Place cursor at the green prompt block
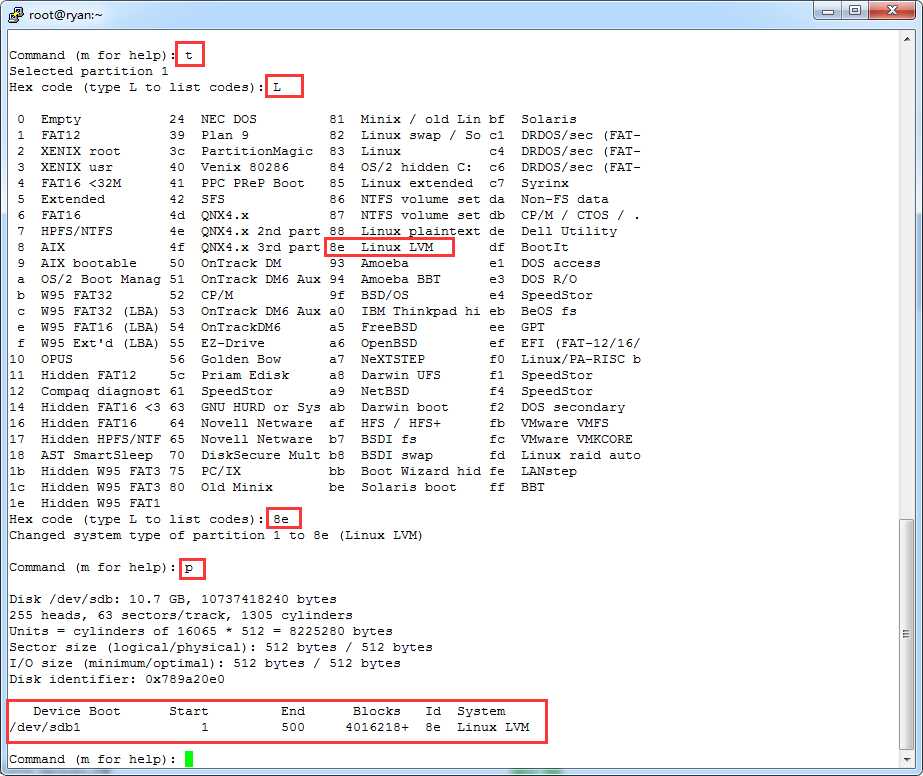The width and height of the screenshot is (923, 776). pyautogui.click(x=189, y=759)
